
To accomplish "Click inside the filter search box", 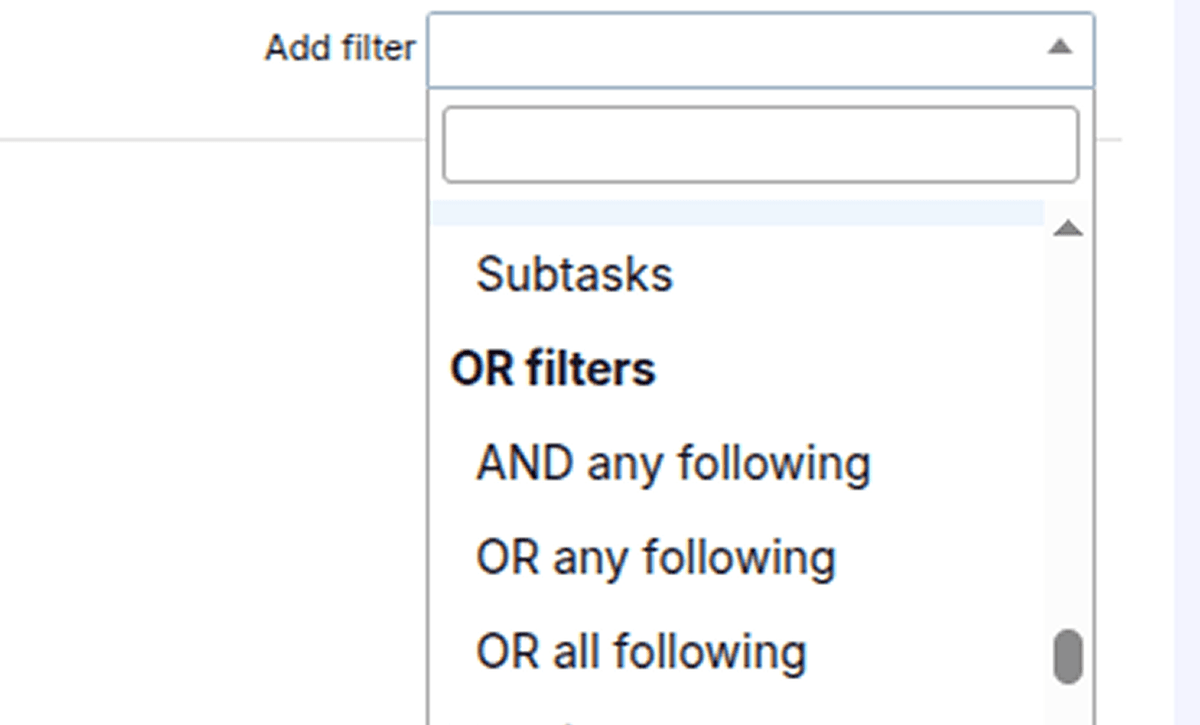I will coord(760,143).
